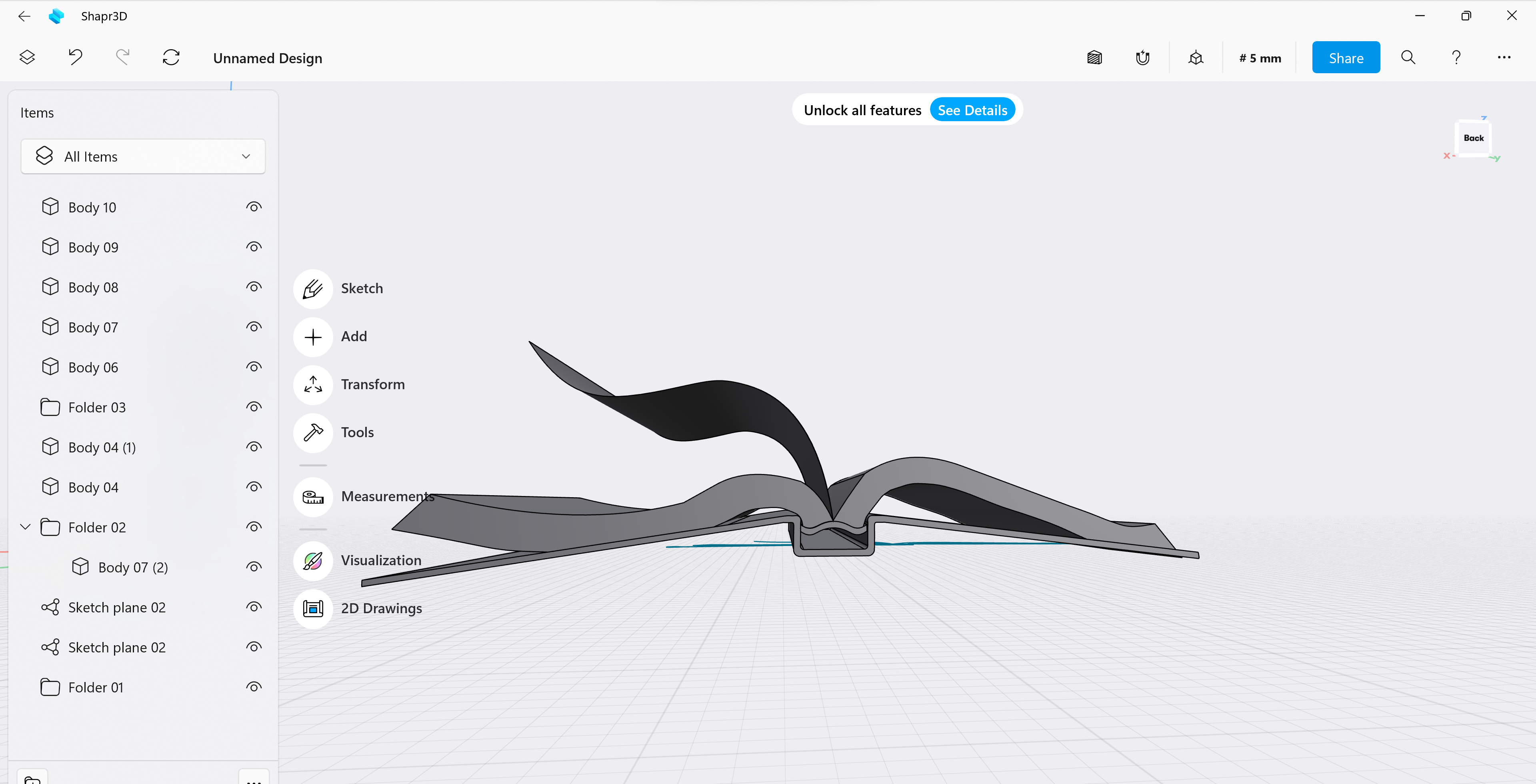This screenshot has height=784, width=1536.
Task: Open the grid size 5 mm setting
Action: 1259,58
